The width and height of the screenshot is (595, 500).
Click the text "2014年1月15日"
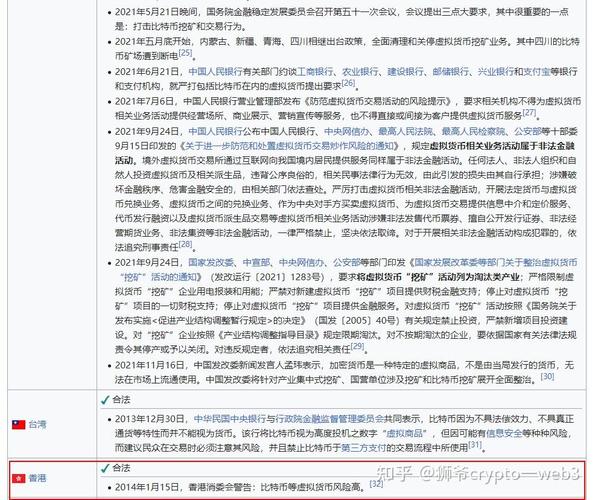tap(147, 487)
